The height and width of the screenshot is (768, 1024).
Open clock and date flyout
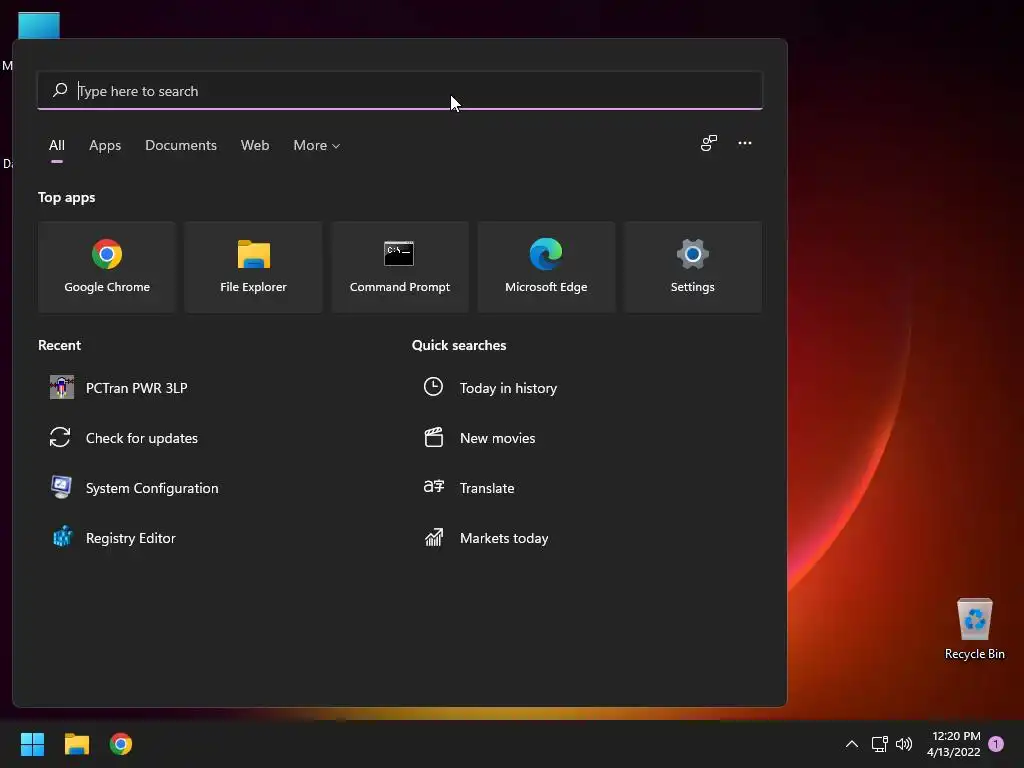click(953, 744)
